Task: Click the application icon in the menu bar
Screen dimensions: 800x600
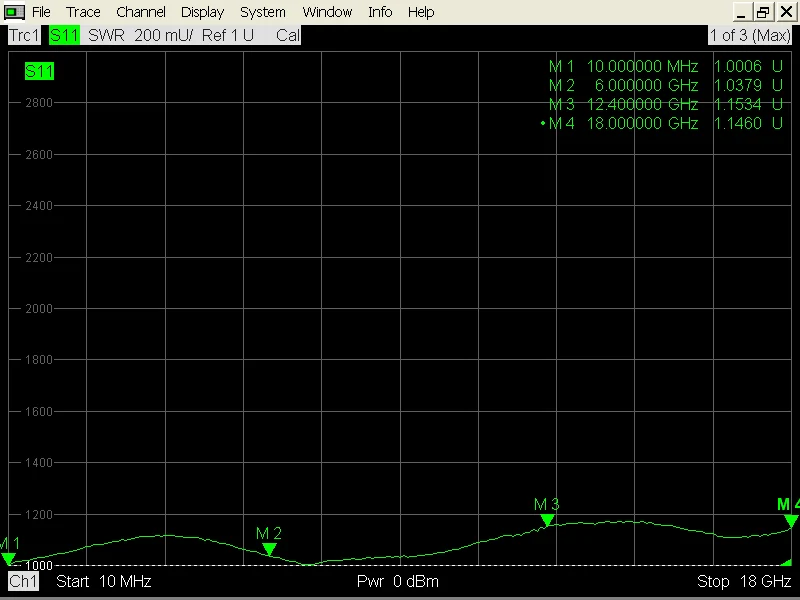Action: 14,12
